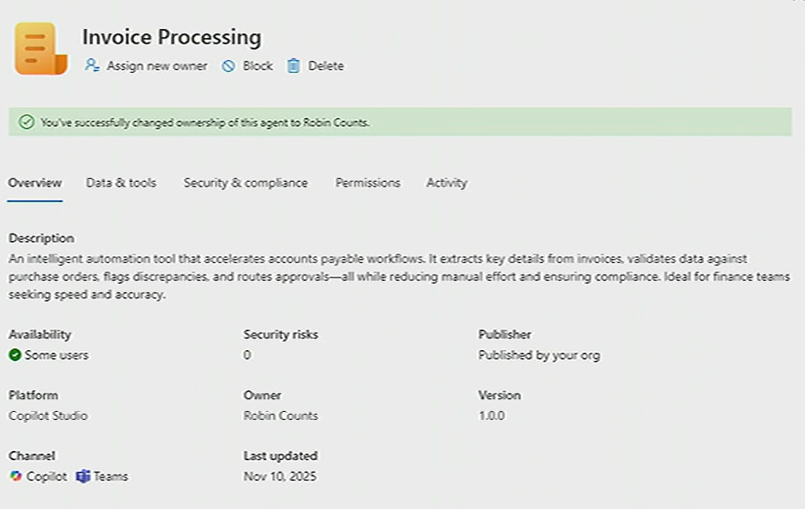The image size is (805, 509).
Task: Click the Assign new owner person icon
Action: pos(92,66)
